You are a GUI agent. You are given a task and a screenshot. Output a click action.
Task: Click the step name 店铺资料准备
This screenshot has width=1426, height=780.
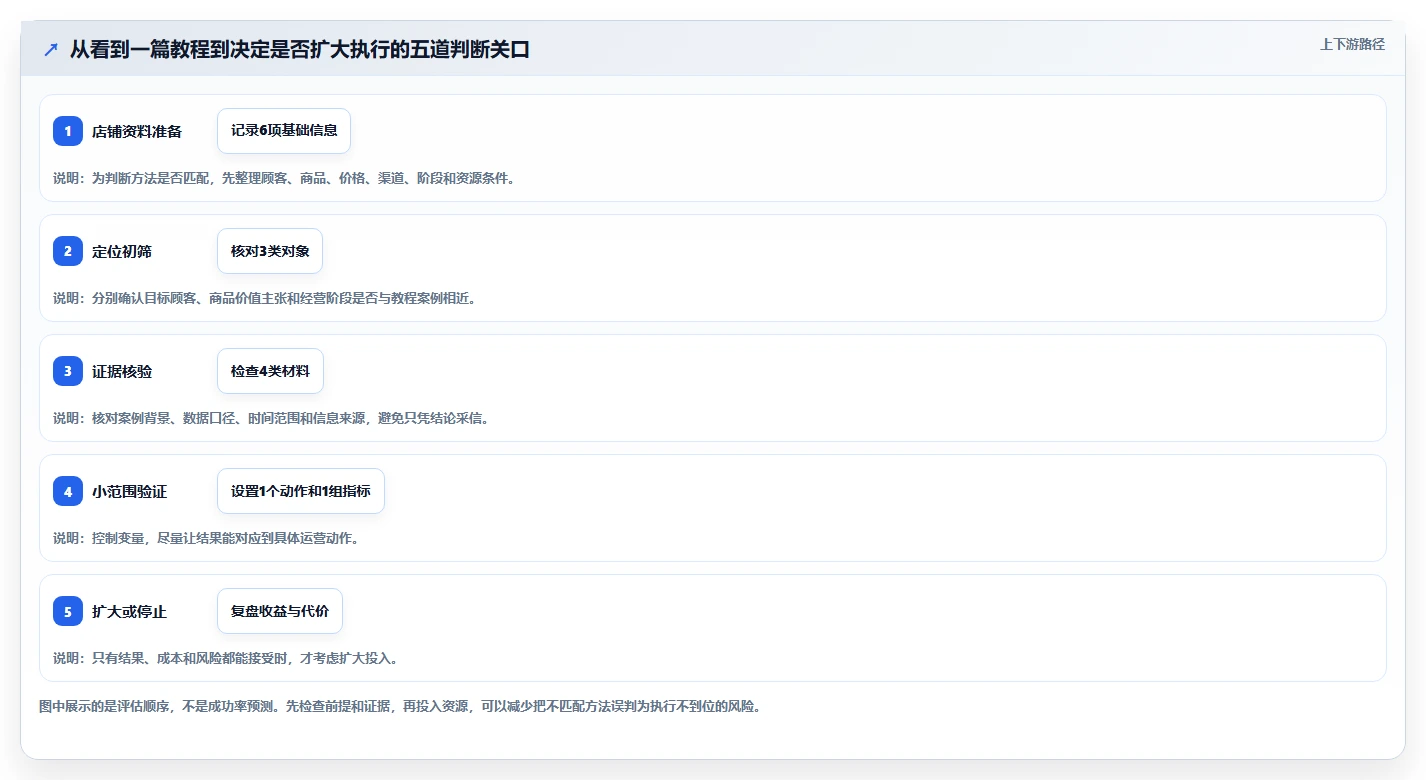[137, 132]
